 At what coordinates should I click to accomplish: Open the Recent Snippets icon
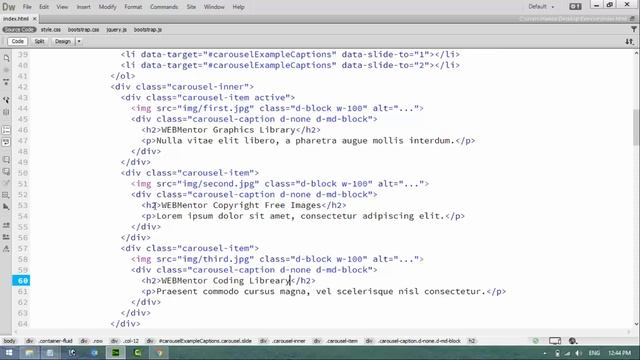point(6,195)
